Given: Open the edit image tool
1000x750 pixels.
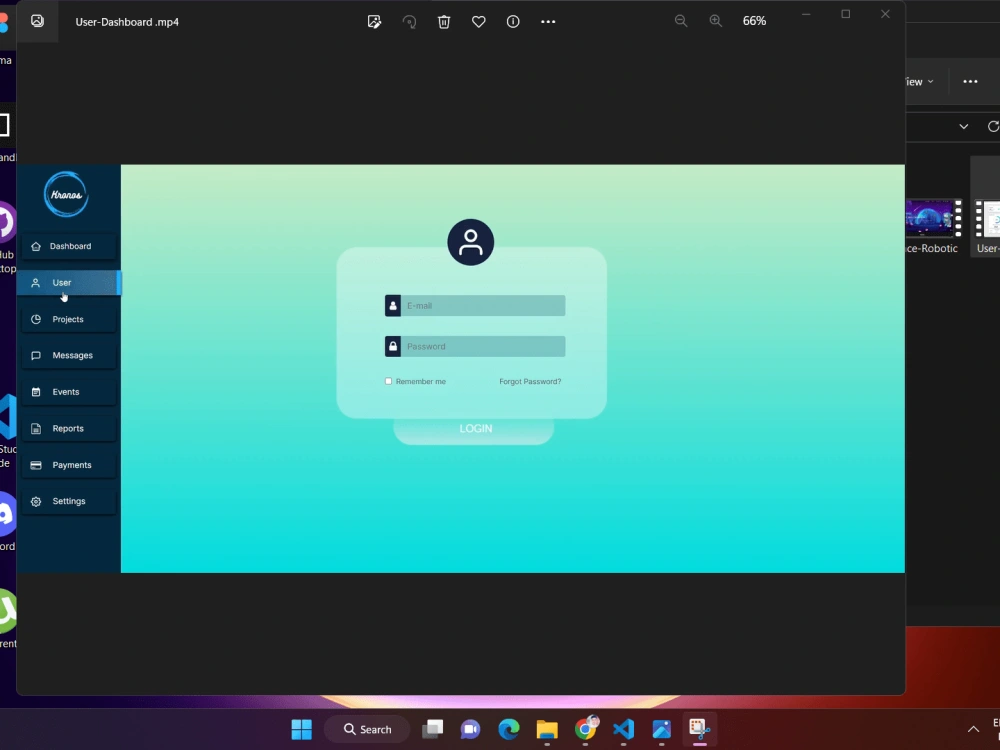Looking at the screenshot, I should [x=374, y=21].
